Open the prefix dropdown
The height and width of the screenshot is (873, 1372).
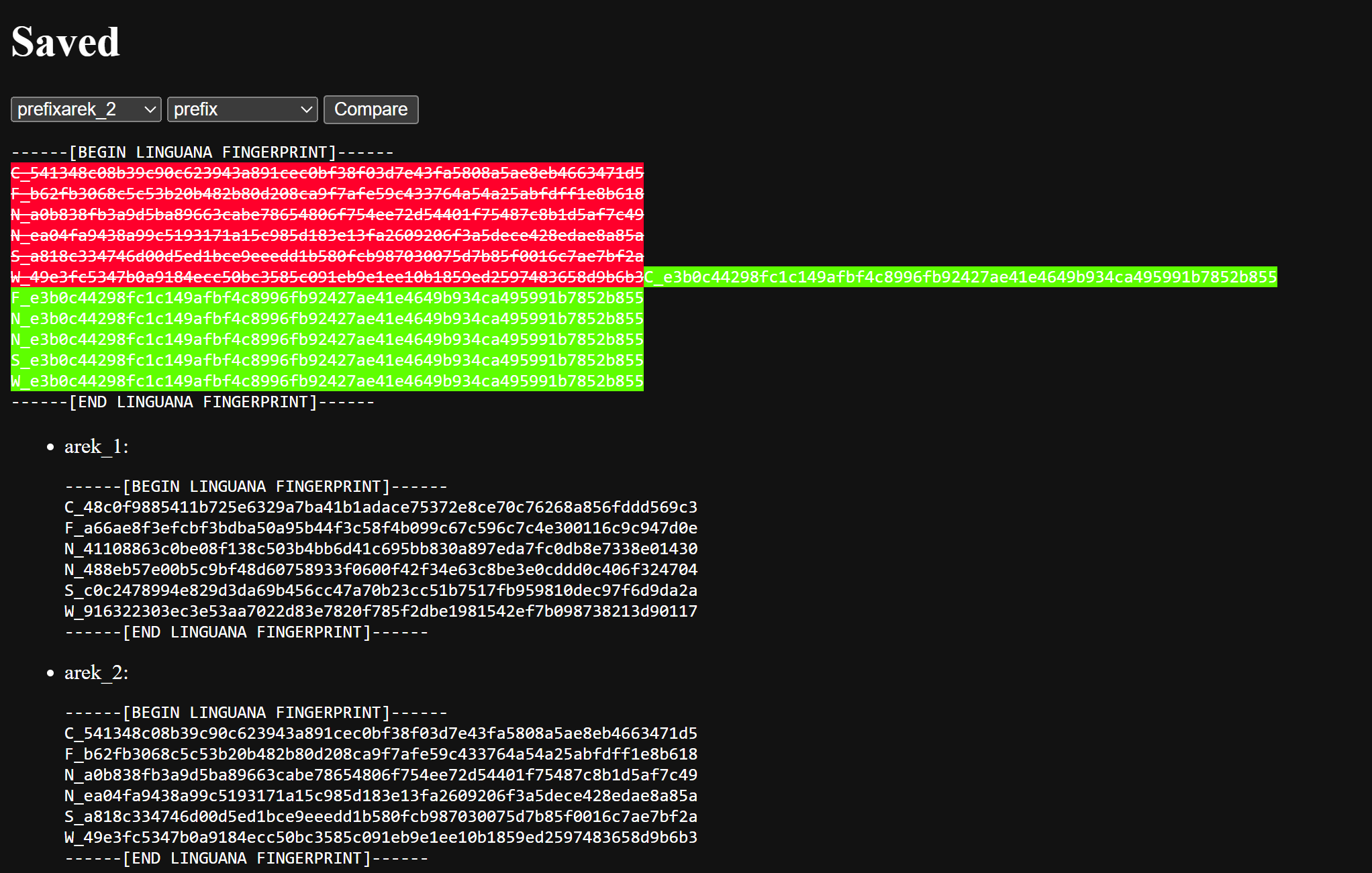[242, 109]
